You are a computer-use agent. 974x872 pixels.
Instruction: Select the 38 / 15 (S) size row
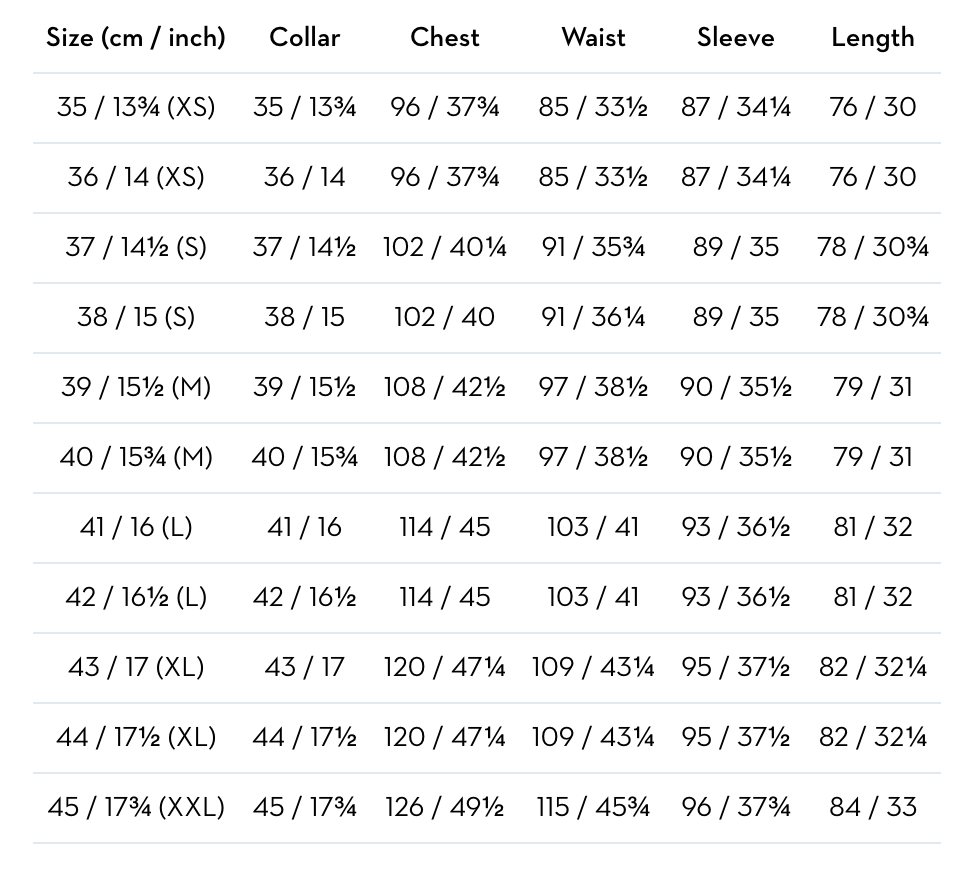487,318
